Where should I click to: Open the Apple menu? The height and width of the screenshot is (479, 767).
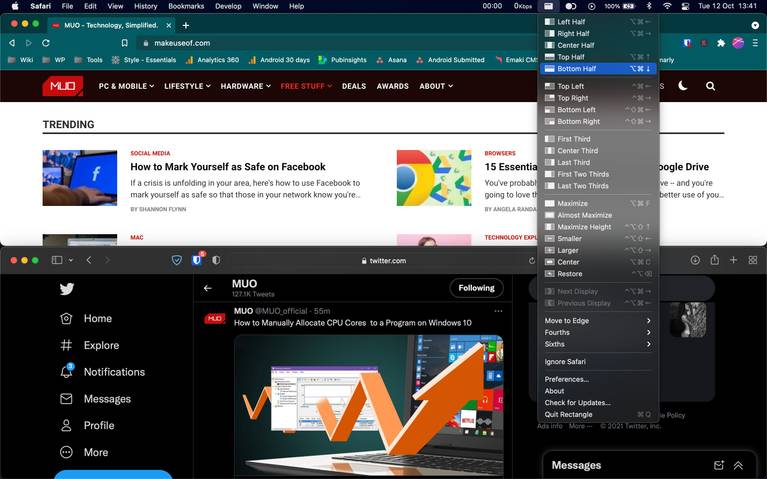[15, 6]
